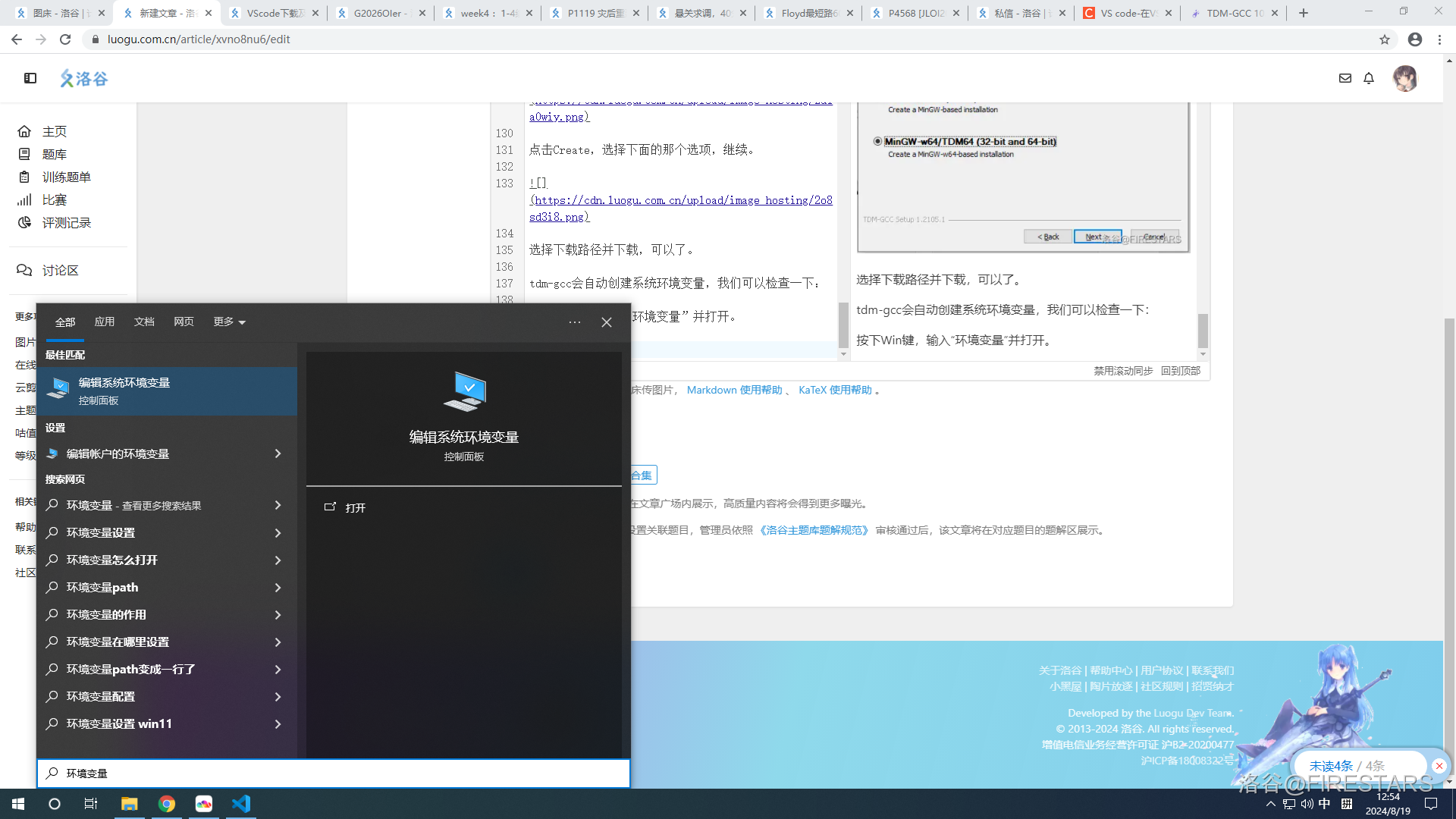Expand the 环境变量path suggestion arrow
The image size is (1456, 819).
(x=278, y=587)
